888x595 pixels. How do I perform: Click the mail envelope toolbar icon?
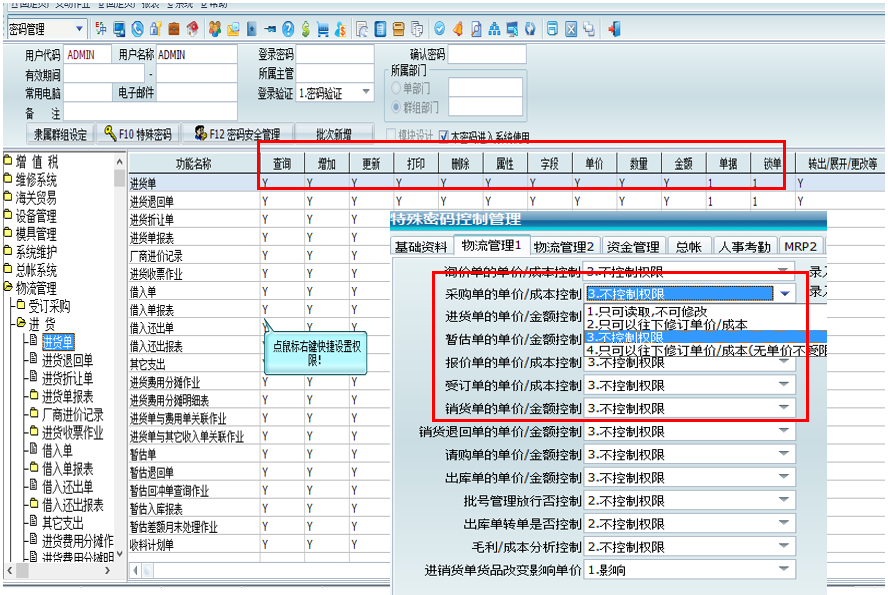tap(233, 28)
